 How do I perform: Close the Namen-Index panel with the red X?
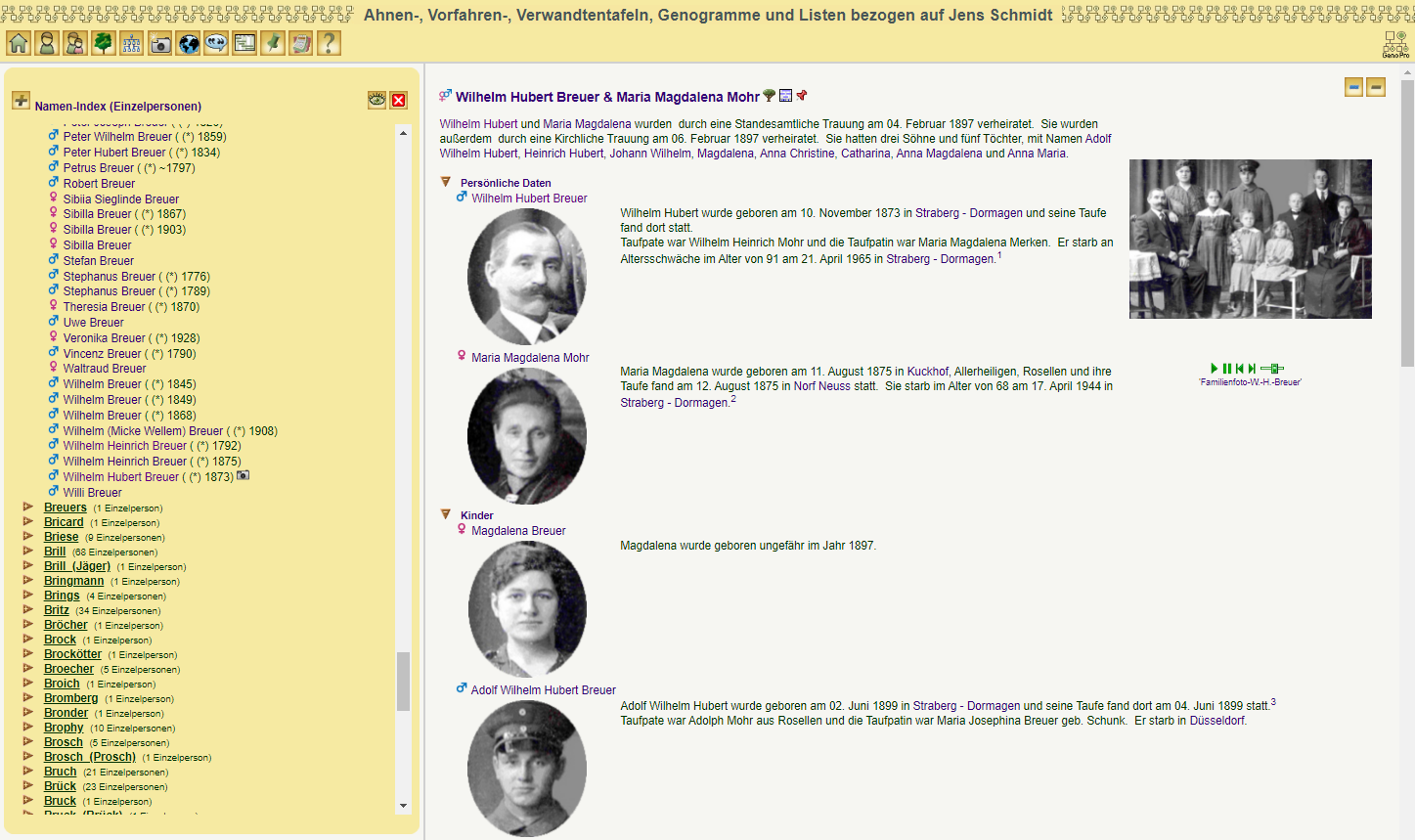(x=399, y=100)
